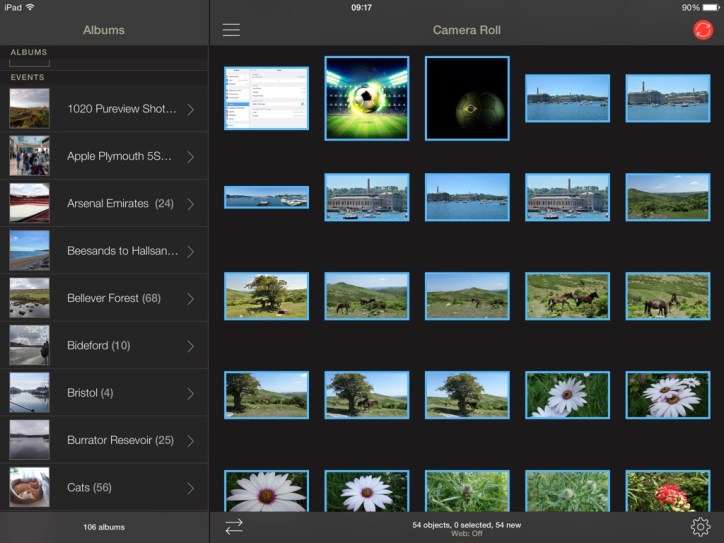This screenshot has height=543, width=724.
Task: Expand Cats album chevron
Action: [190, 488]
